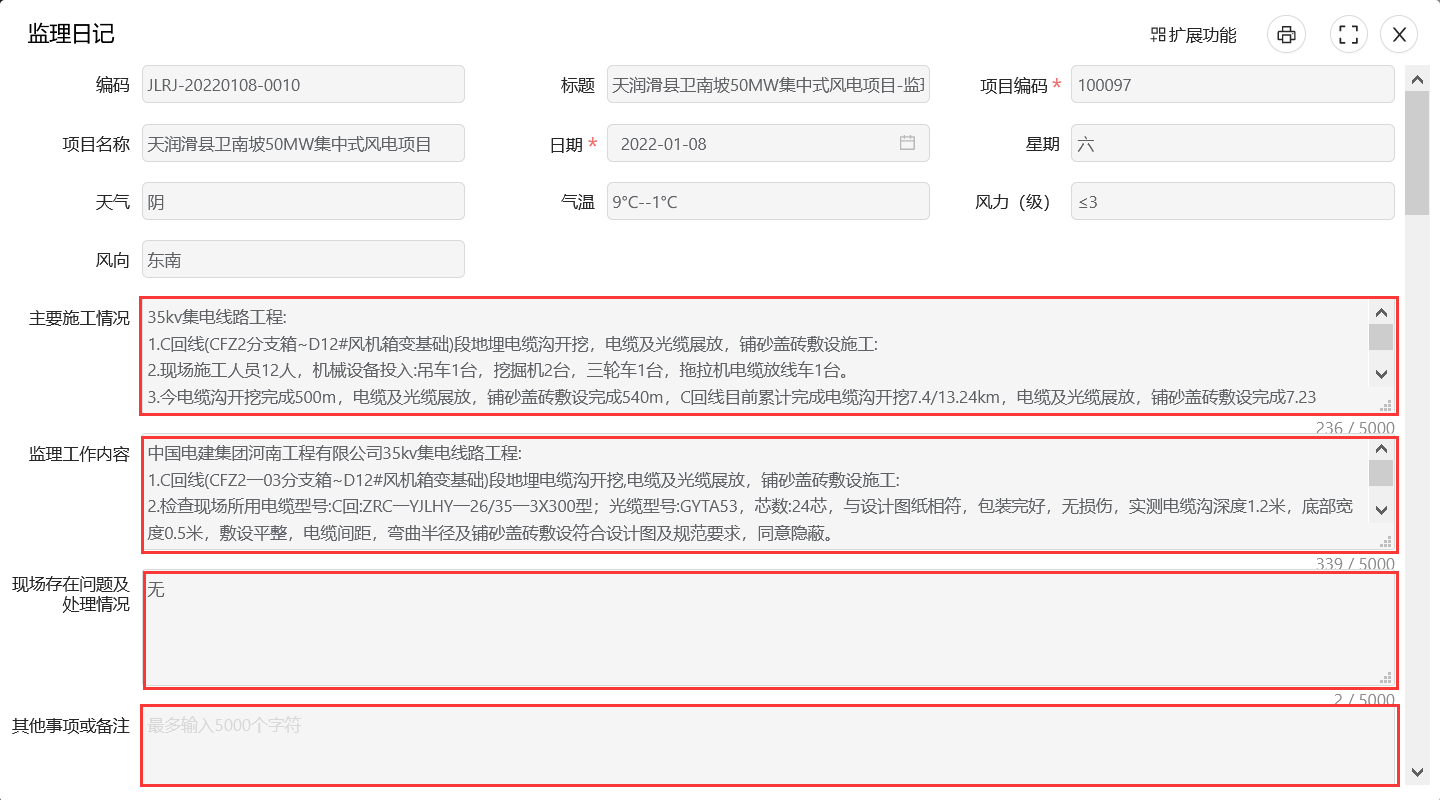This screenshot has height=800, width=1440.
Task: Focus the 编码 field with JLRJ-20220108-0010
Action: [x=303, y=85]
